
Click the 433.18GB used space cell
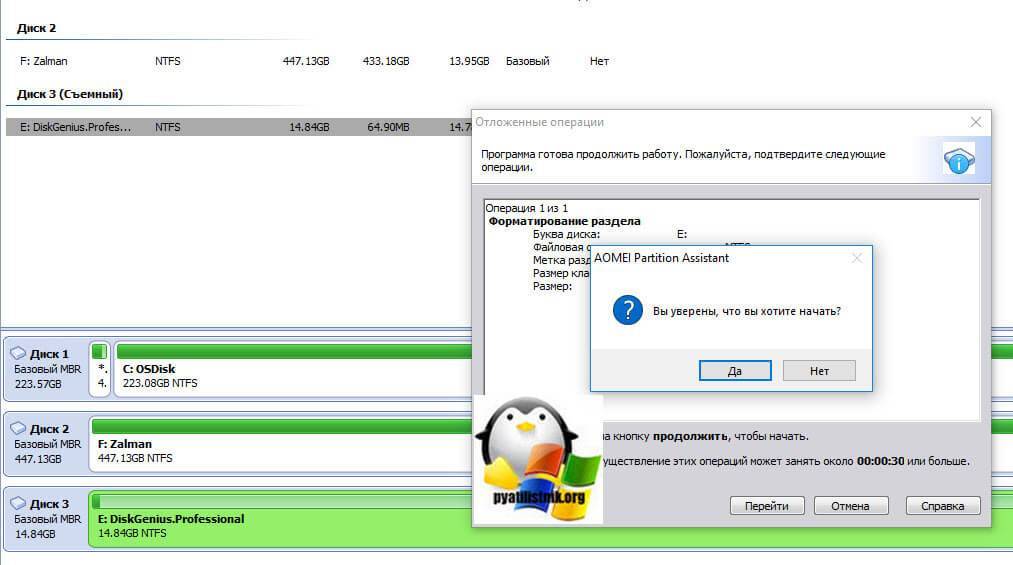(x=386, y=61)
